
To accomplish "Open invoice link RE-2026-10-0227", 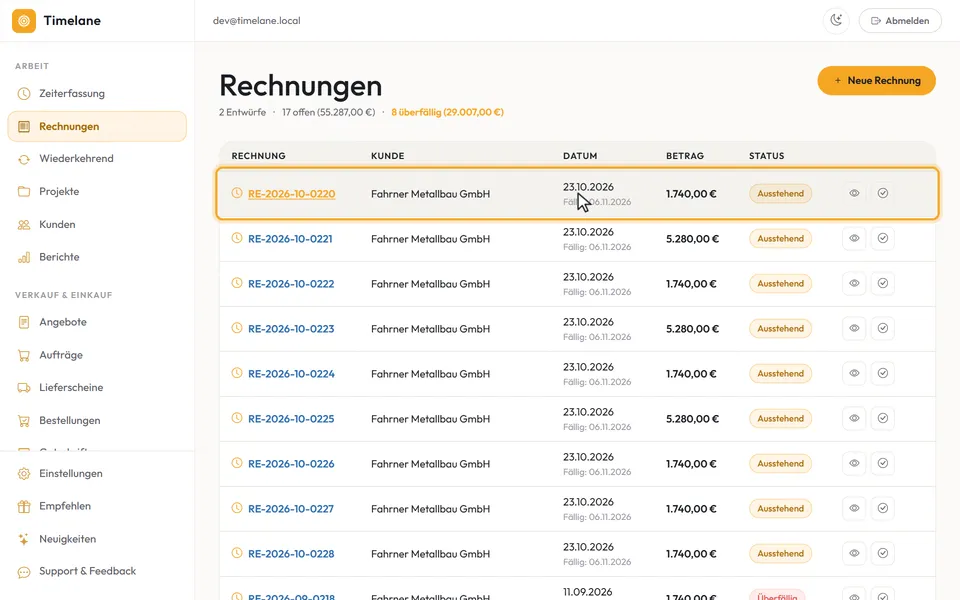I will (x=291, y=509).
